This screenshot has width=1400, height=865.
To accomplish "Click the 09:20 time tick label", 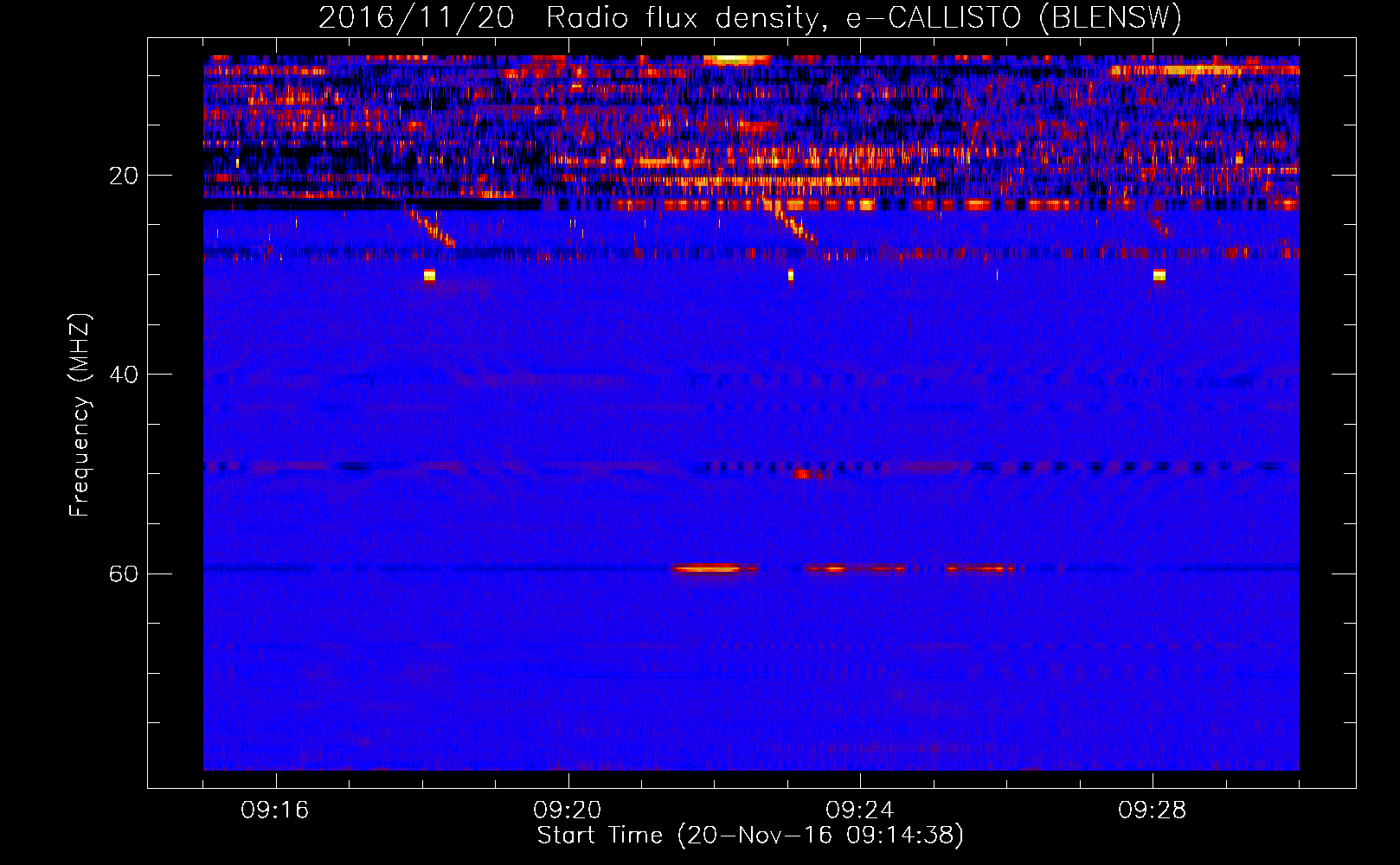I will tap(568, 811).
